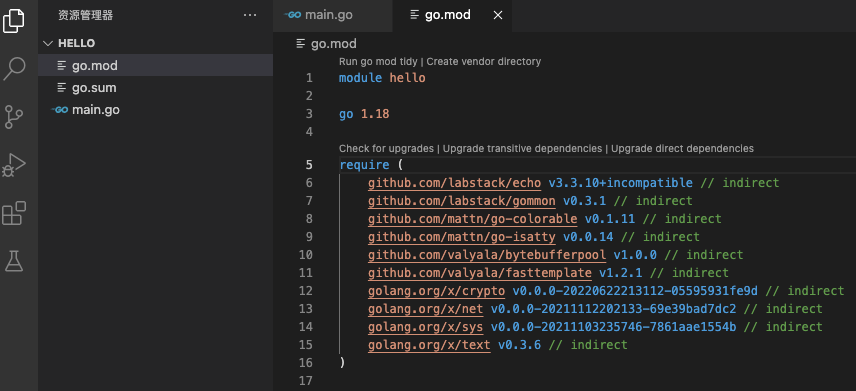This screenshot has height=391, width=856.
Task: Click the file icon next to go.sum
Action: 62,88
